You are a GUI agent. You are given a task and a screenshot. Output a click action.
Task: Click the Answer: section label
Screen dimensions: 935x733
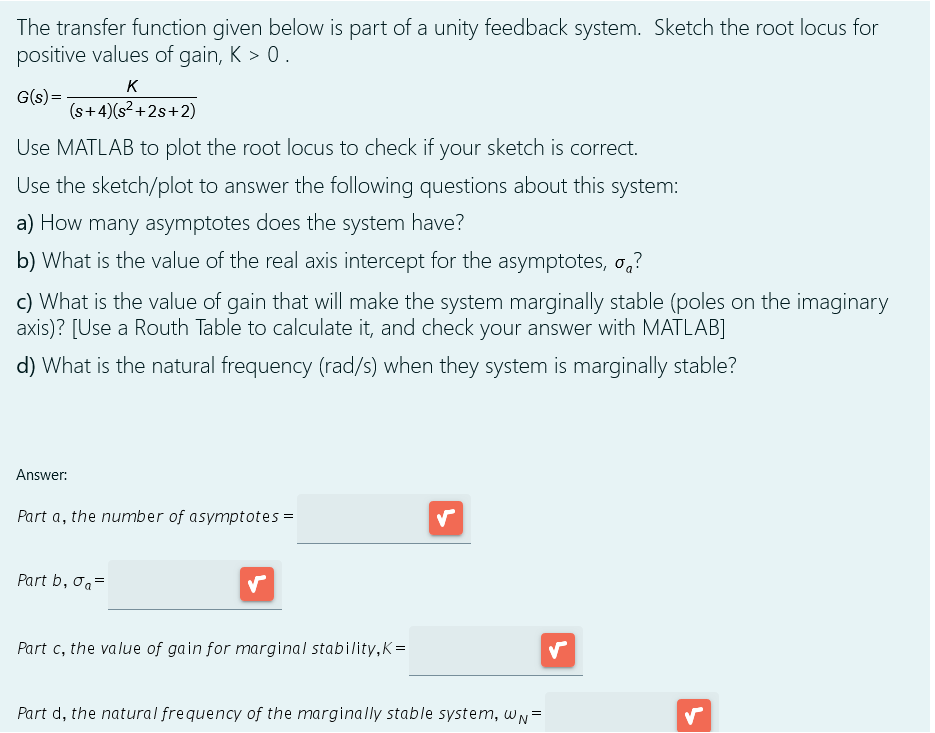point(41,474)
